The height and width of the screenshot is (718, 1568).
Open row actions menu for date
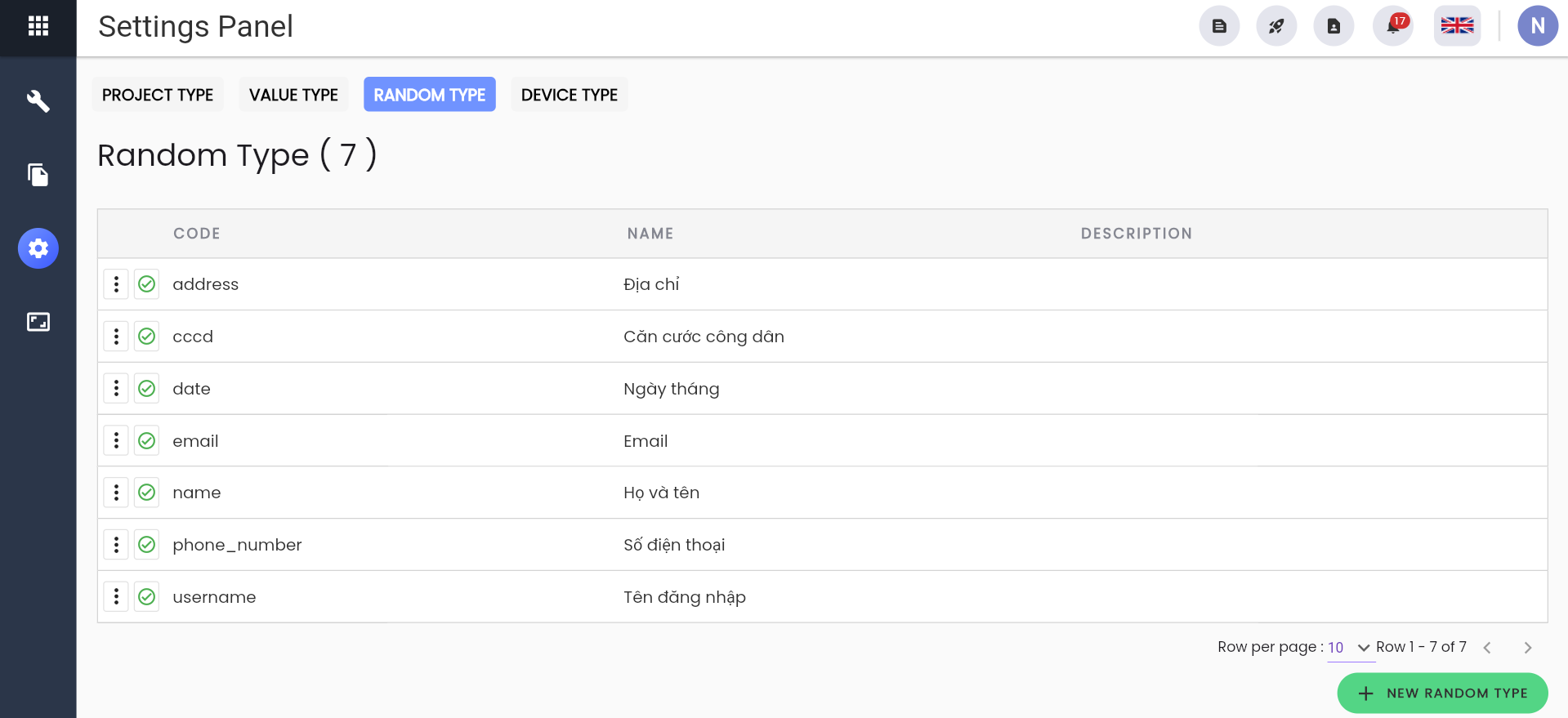click(x=116, y=389)
